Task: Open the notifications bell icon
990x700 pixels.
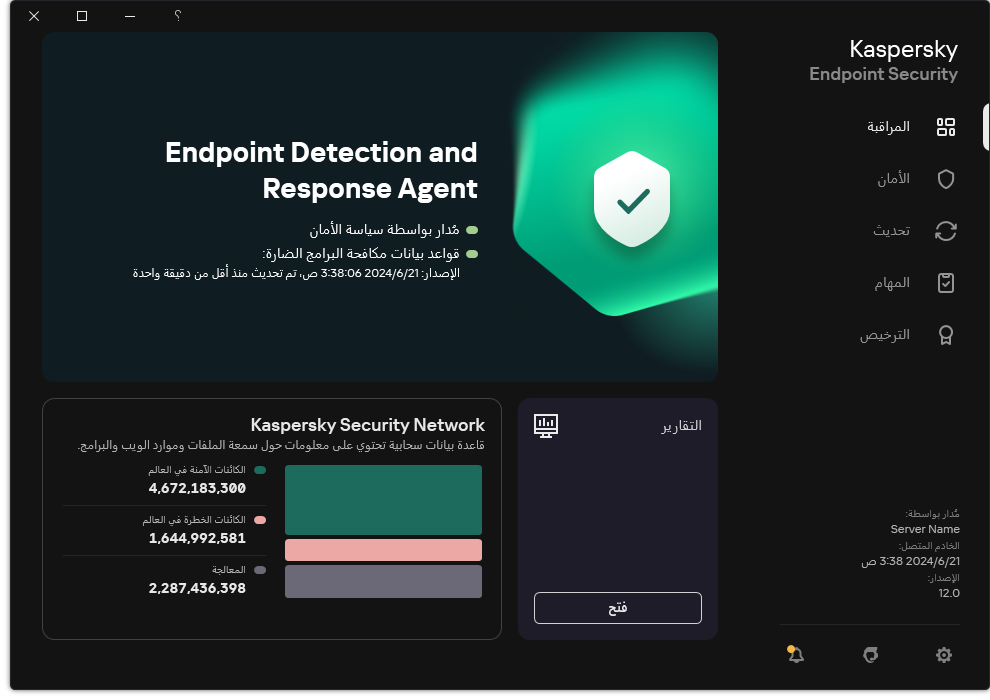Action: tap(796, 655)
